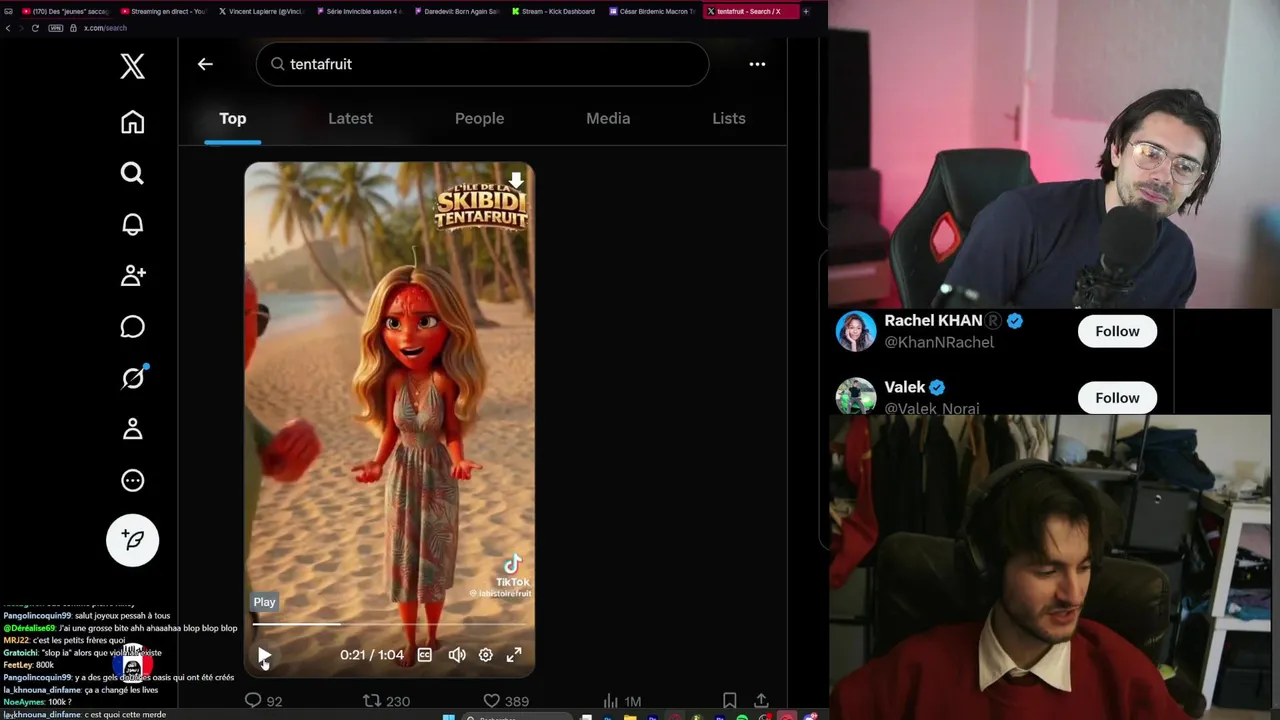1280x720 pixels.
Task: Open @KhanNRachel handle link
Action: pyautogui.click(x=939, y=342)
